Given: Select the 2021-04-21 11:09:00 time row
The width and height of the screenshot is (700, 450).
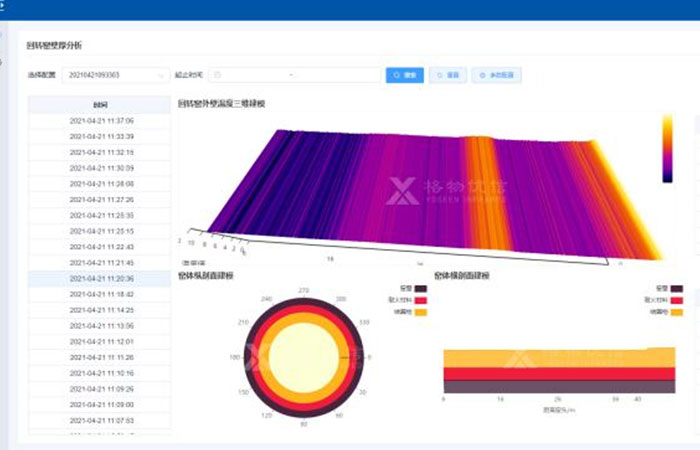Looking at the screenshot, I should pyautogui.click(x=101, y=404).
